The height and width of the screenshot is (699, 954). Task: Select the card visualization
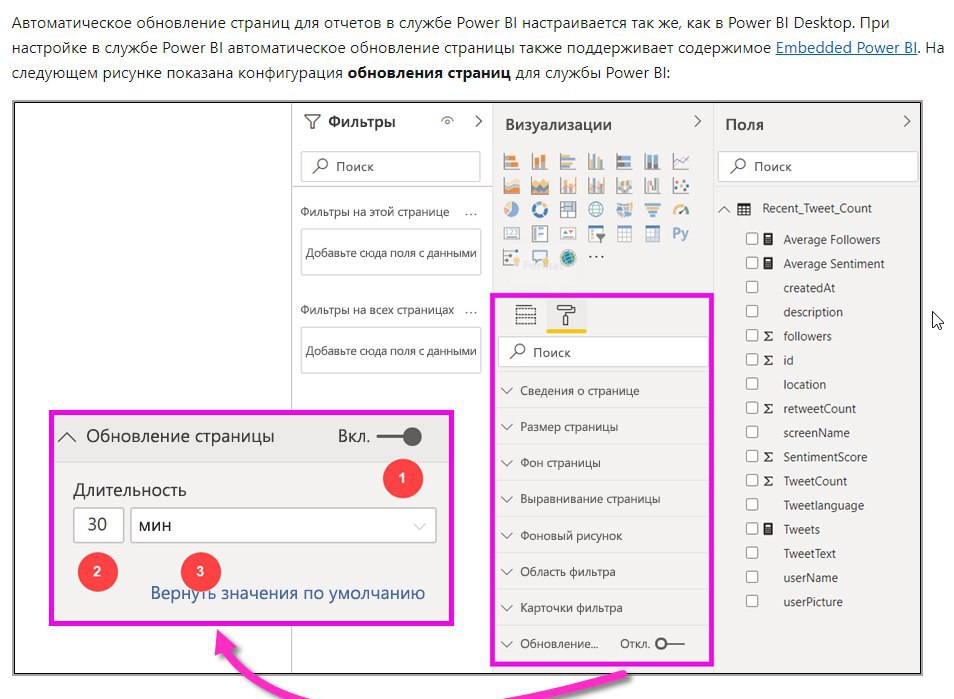(511, 234)
